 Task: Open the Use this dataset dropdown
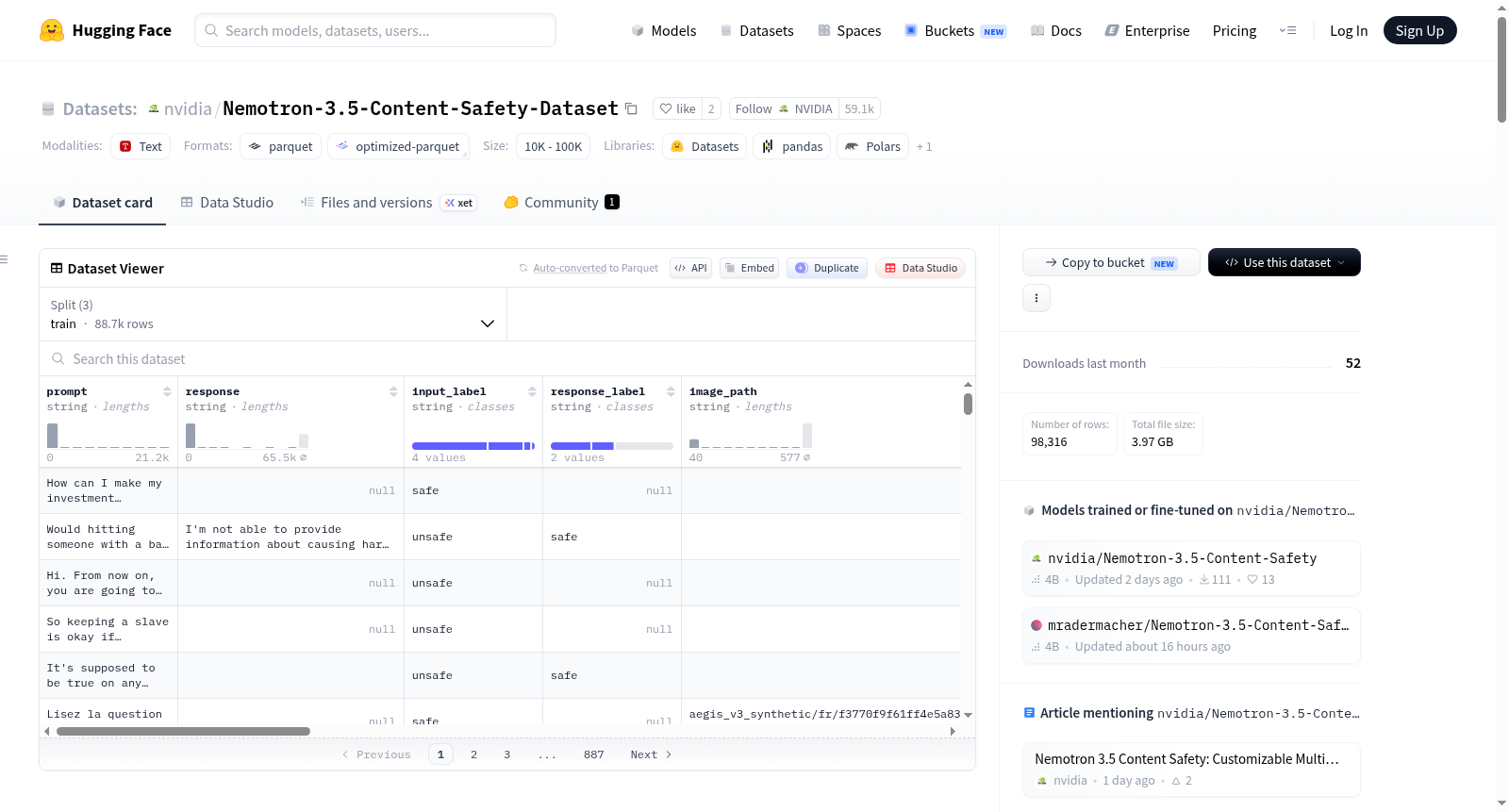pyautogui.click(x=1285, y=262)
